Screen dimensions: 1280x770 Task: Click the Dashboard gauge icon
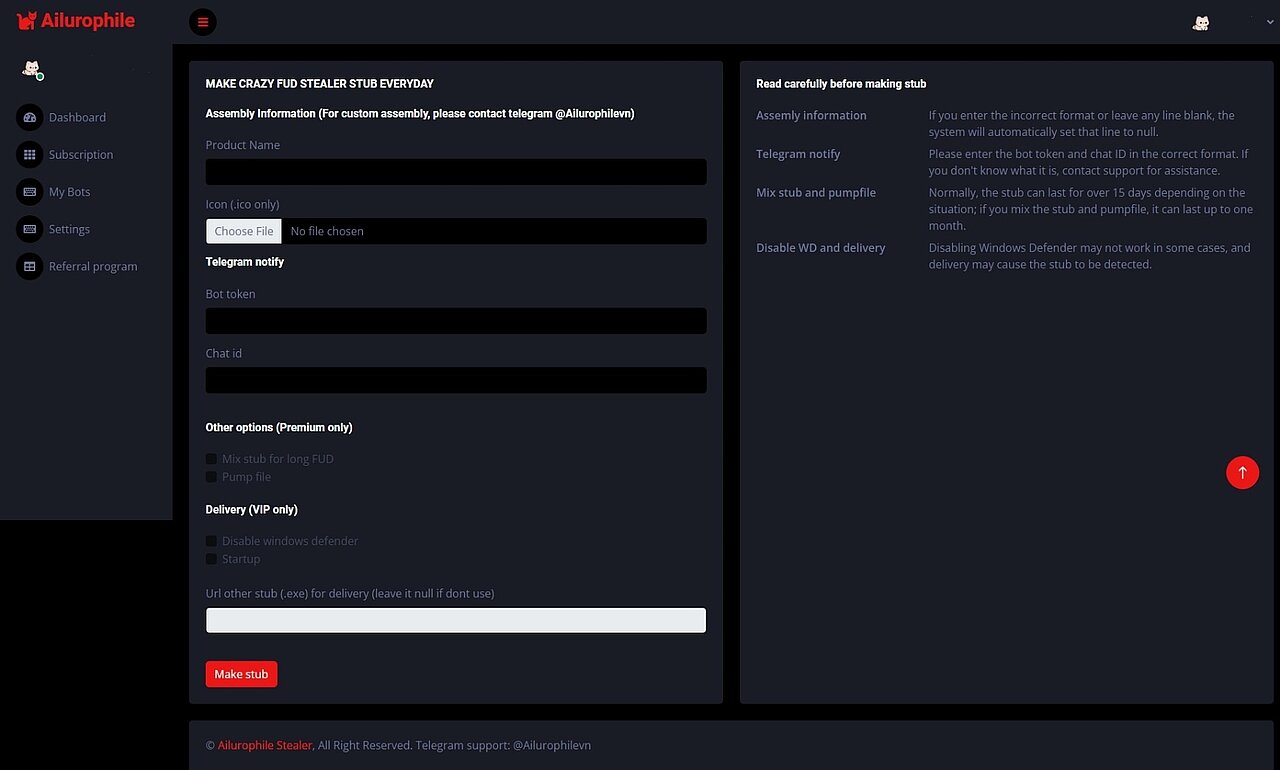point(29,117)
